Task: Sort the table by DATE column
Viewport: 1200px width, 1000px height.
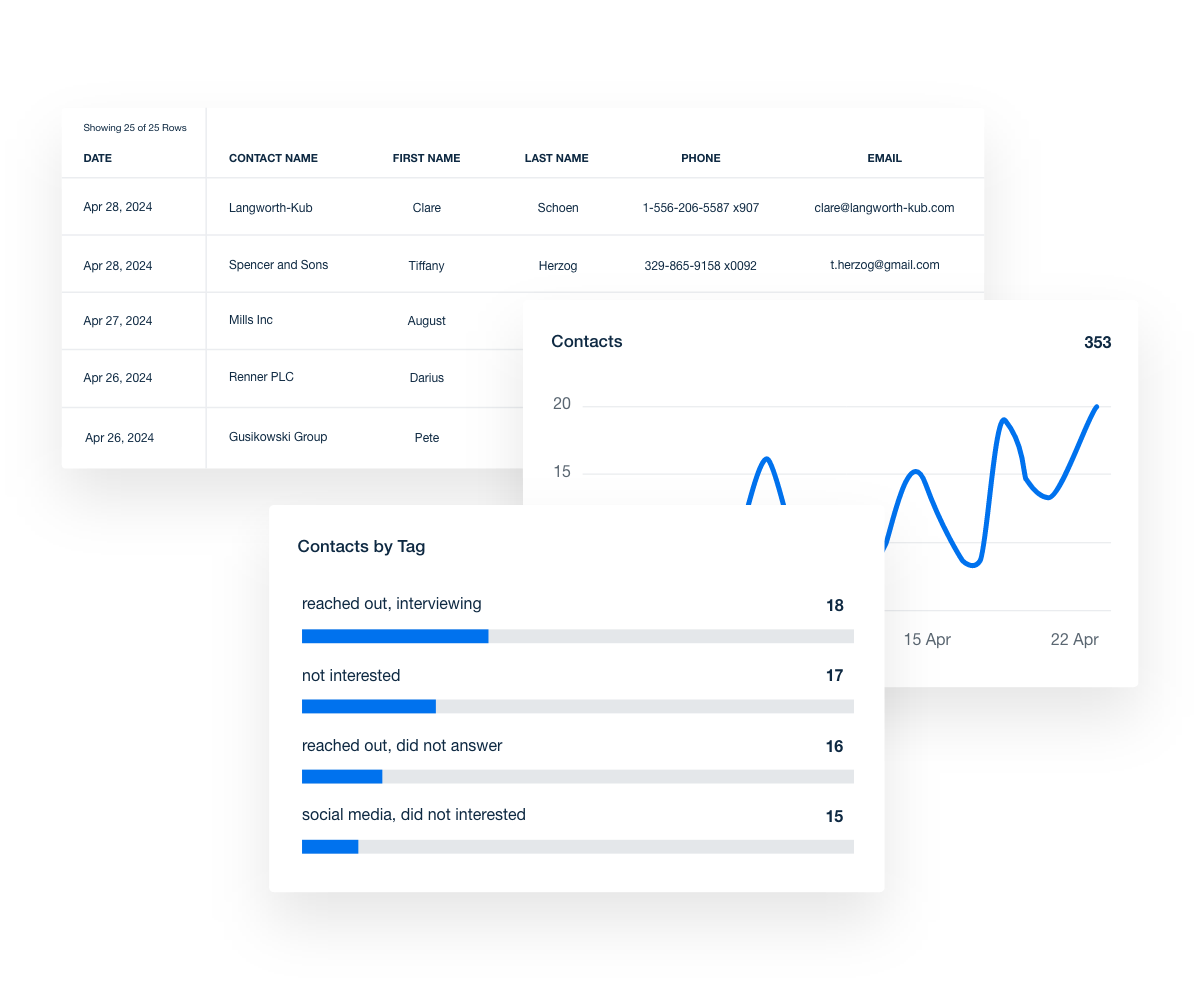Action: point(98,158)
